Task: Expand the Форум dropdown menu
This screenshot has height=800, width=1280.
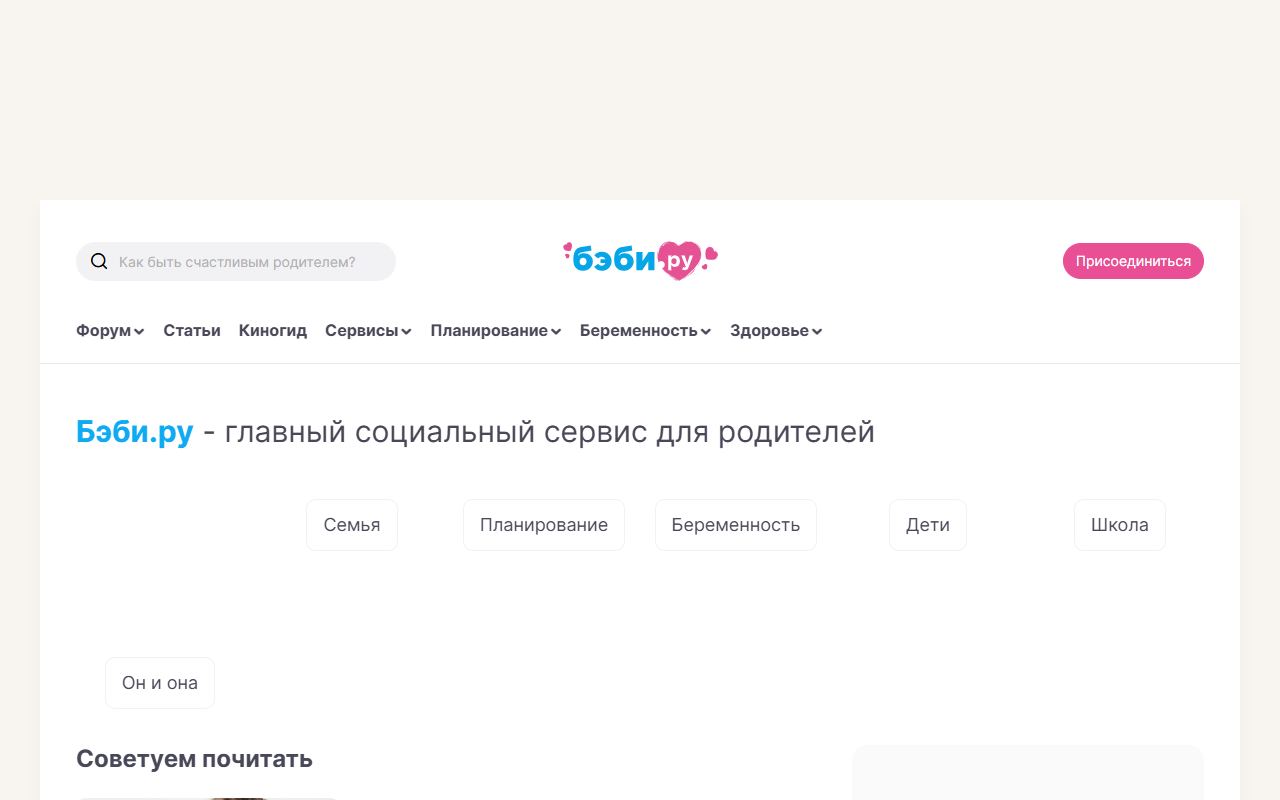Action: coord(110,331)
